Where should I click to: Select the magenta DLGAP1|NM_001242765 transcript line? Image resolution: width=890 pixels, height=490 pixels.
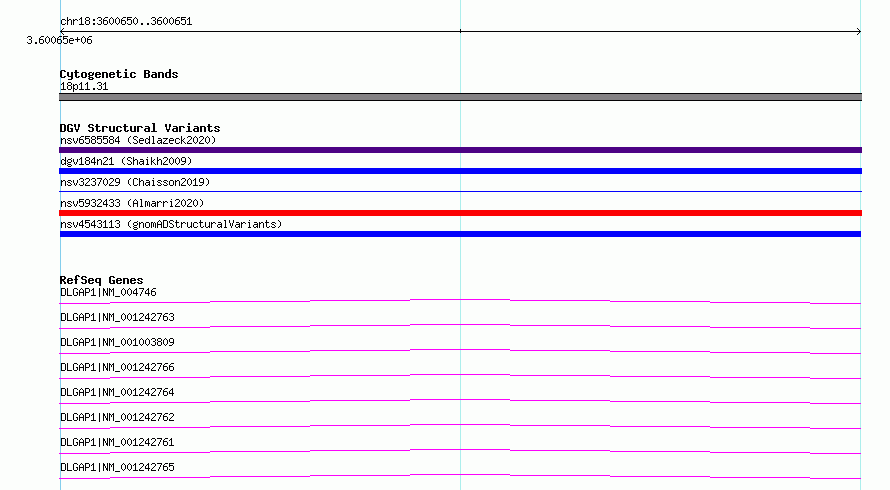460,476
